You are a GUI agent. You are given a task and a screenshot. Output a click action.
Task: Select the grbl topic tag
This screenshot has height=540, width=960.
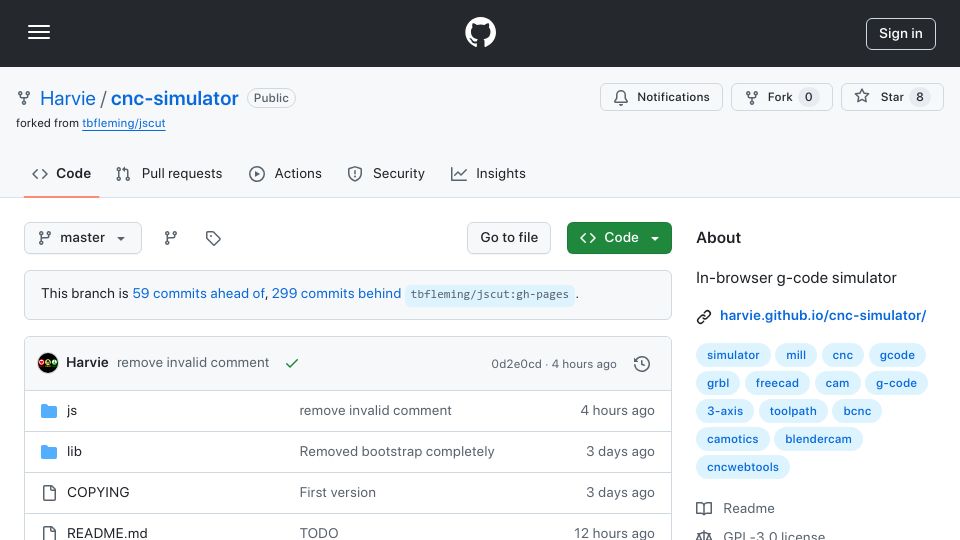pyautogui.click(x=718, y=383)
